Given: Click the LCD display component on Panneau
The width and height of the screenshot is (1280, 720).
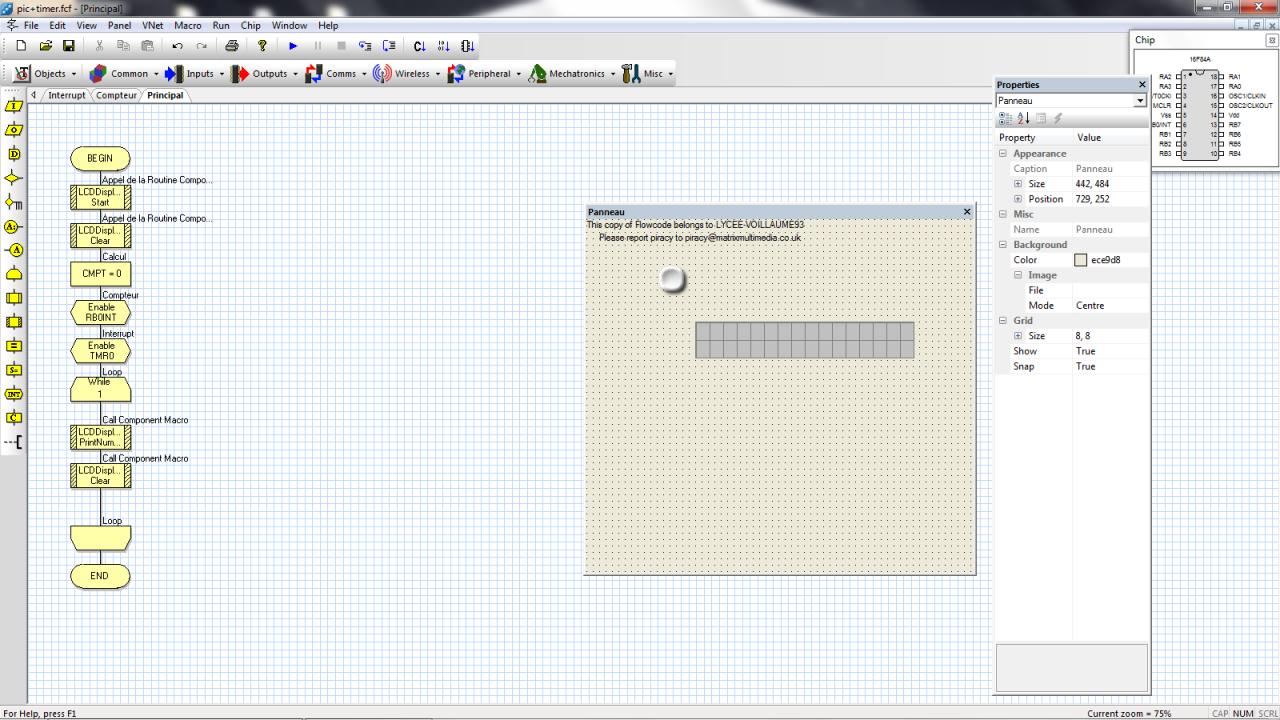Looking at the screenshot, I should (805, 340).
